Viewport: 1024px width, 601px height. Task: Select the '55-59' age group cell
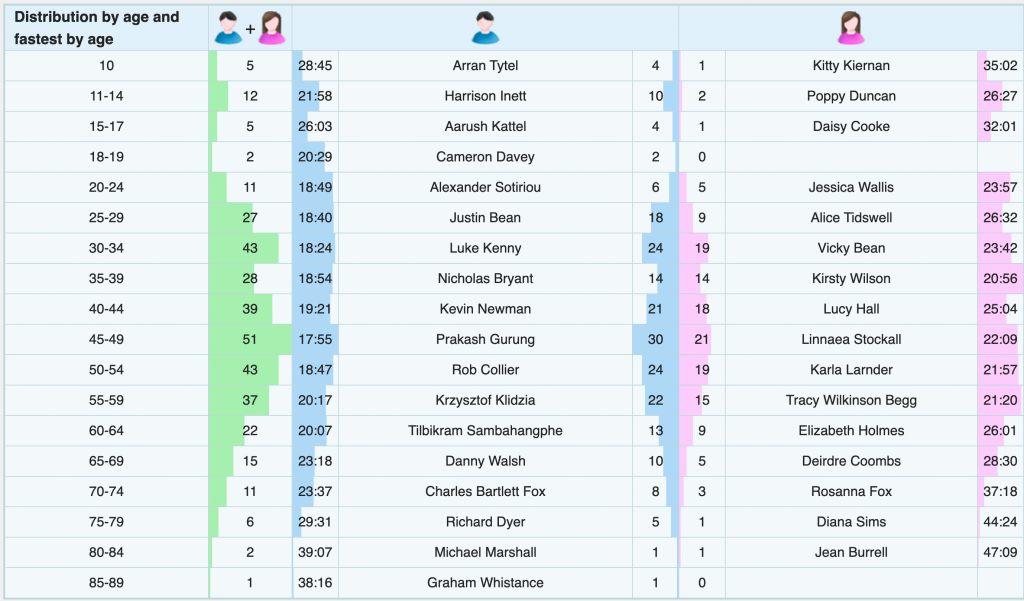(106, 400)
